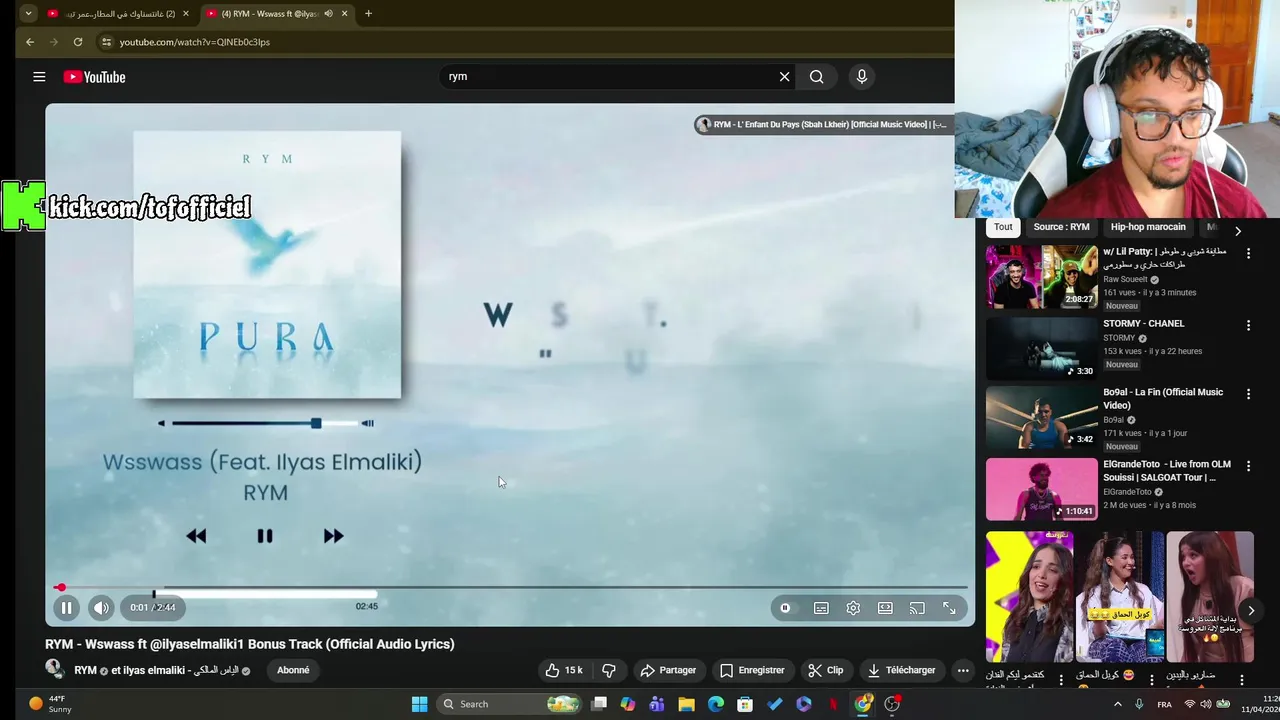Open the first Short with the yellow background
Image resolution: width=1280 pixels, height=720 pixels.
pos(1029,596)
